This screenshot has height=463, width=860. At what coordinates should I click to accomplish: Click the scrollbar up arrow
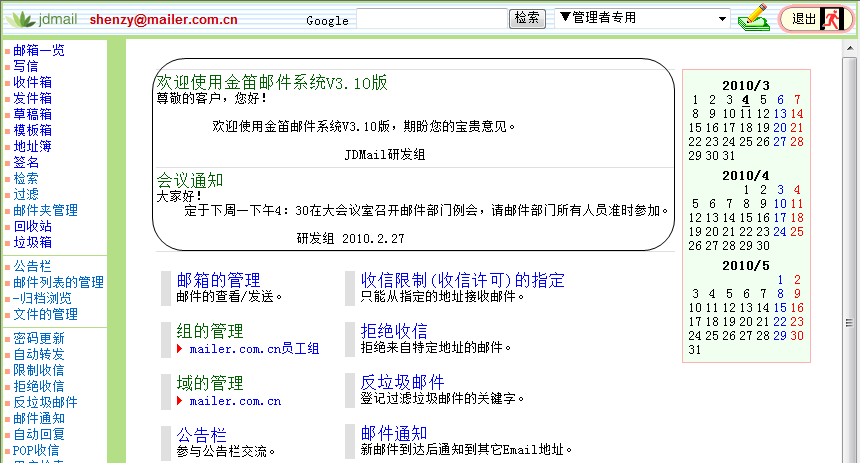click(x=850, y=48)
